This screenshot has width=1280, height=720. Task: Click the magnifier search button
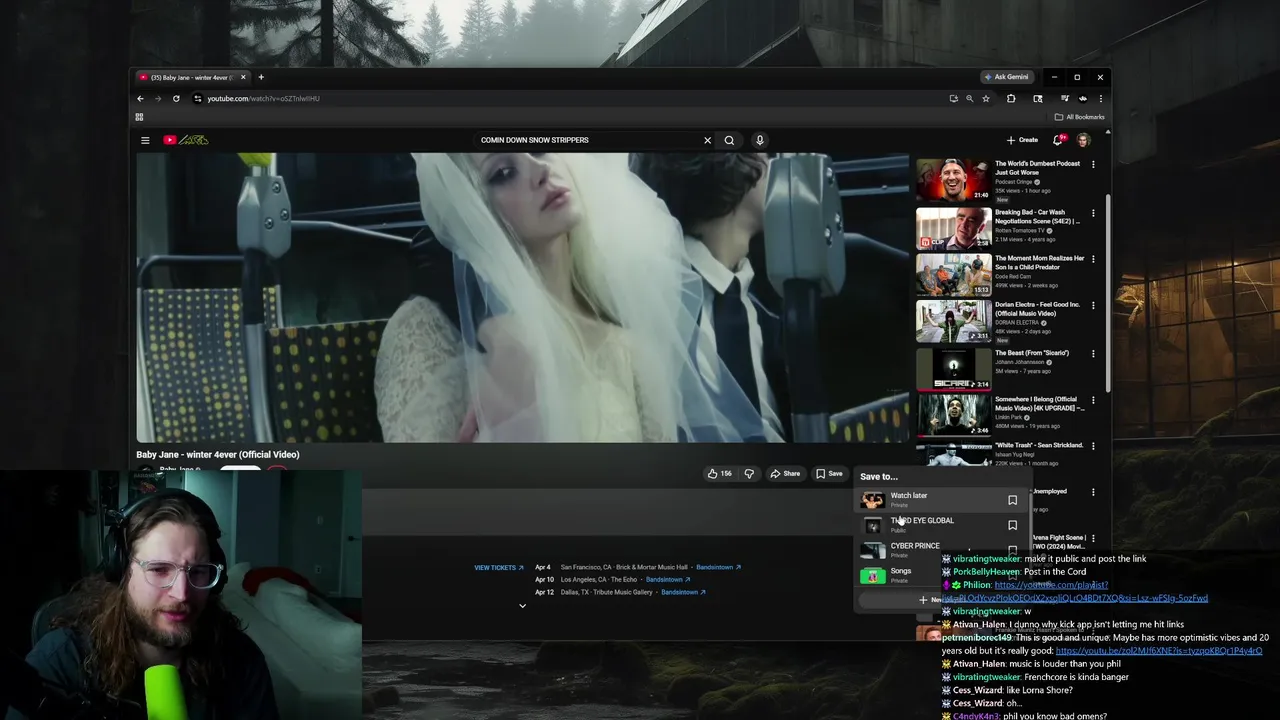pos(729,140)
